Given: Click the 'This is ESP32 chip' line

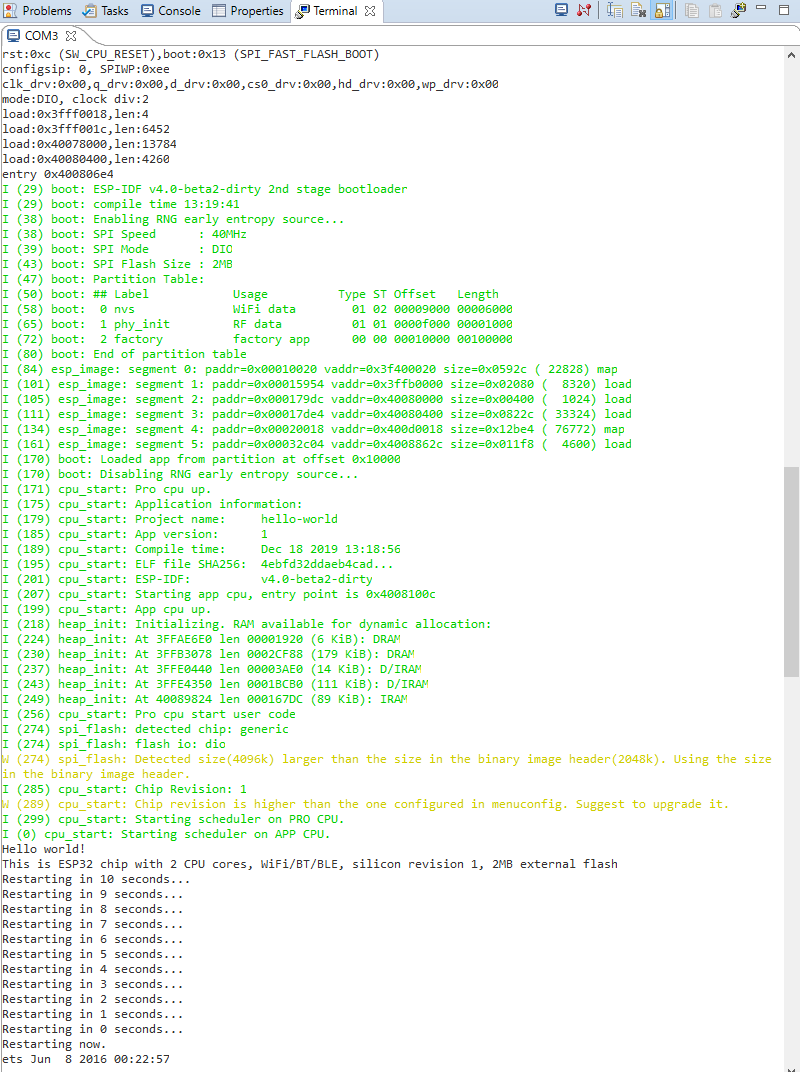Looking at the screenshot, I should 310,864.
